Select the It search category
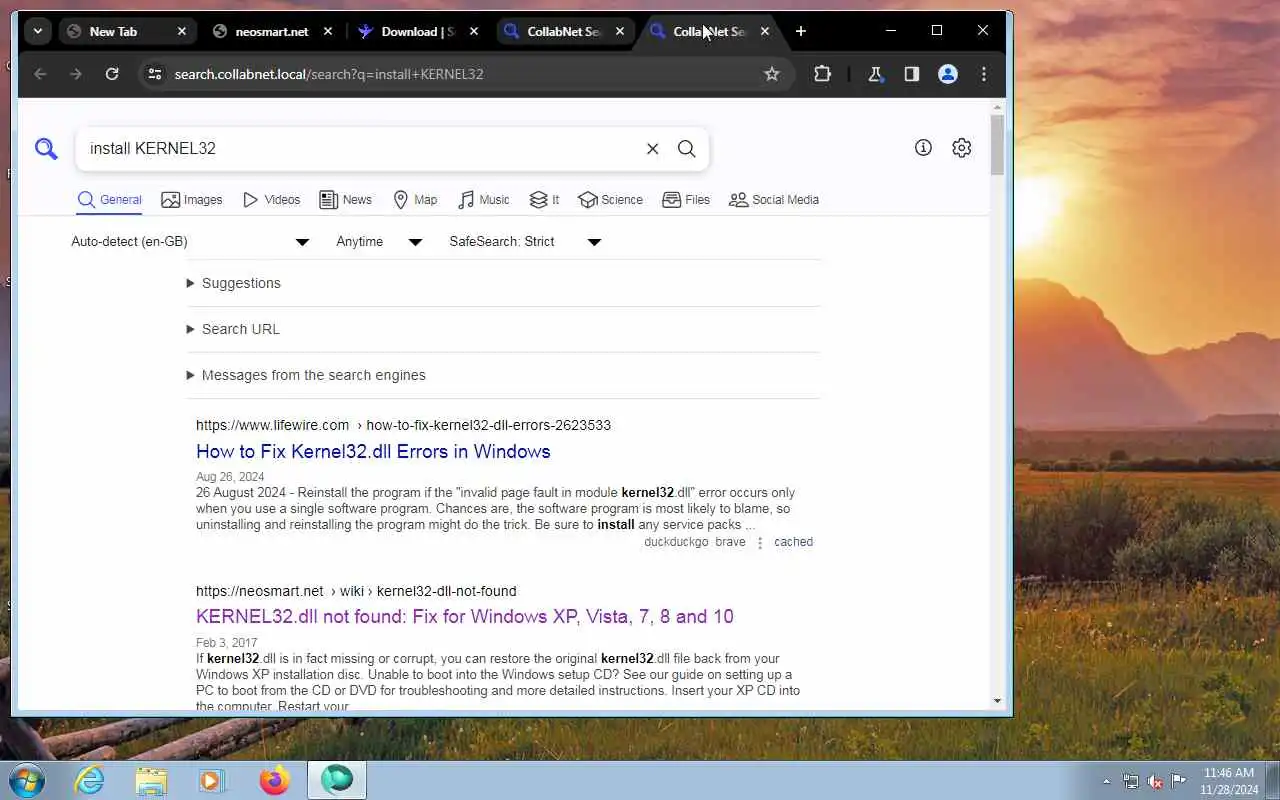 [x=544, y=200]
